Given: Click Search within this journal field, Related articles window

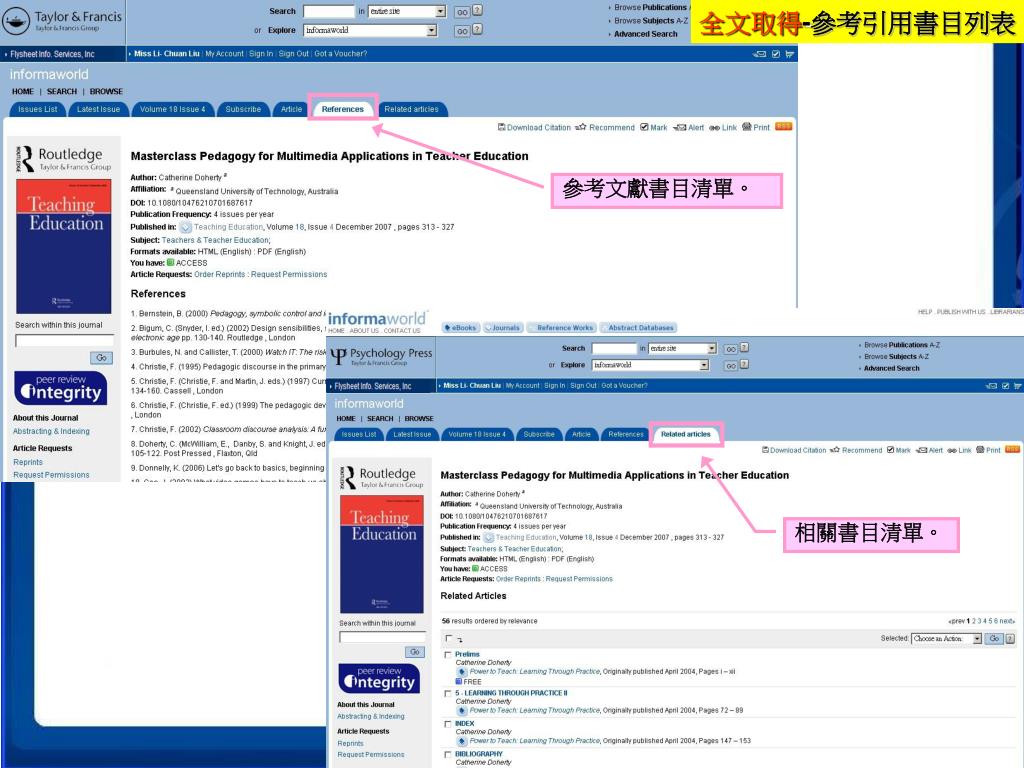Looking at the screenshot, I should 383,637.
